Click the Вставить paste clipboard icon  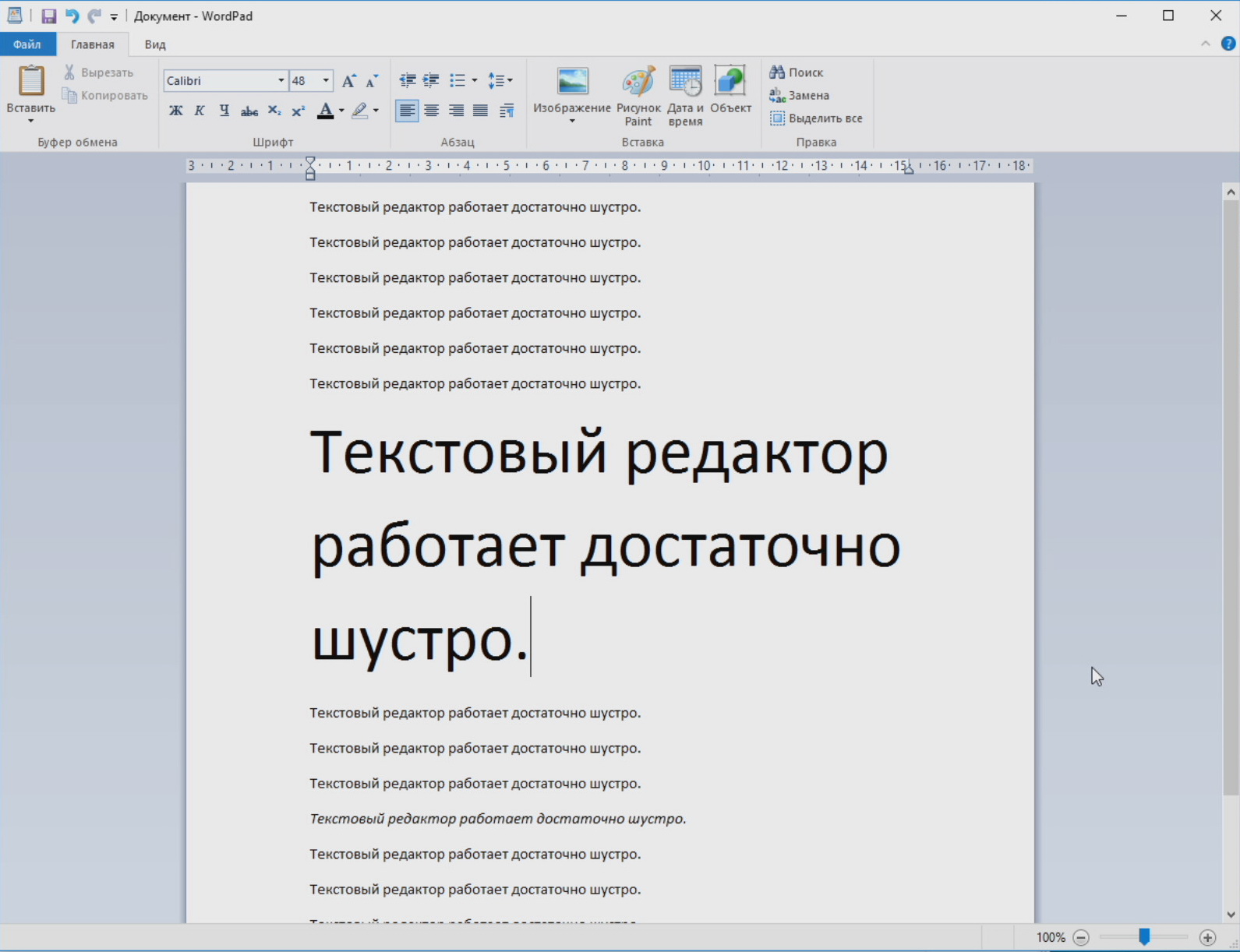[31, 82]
